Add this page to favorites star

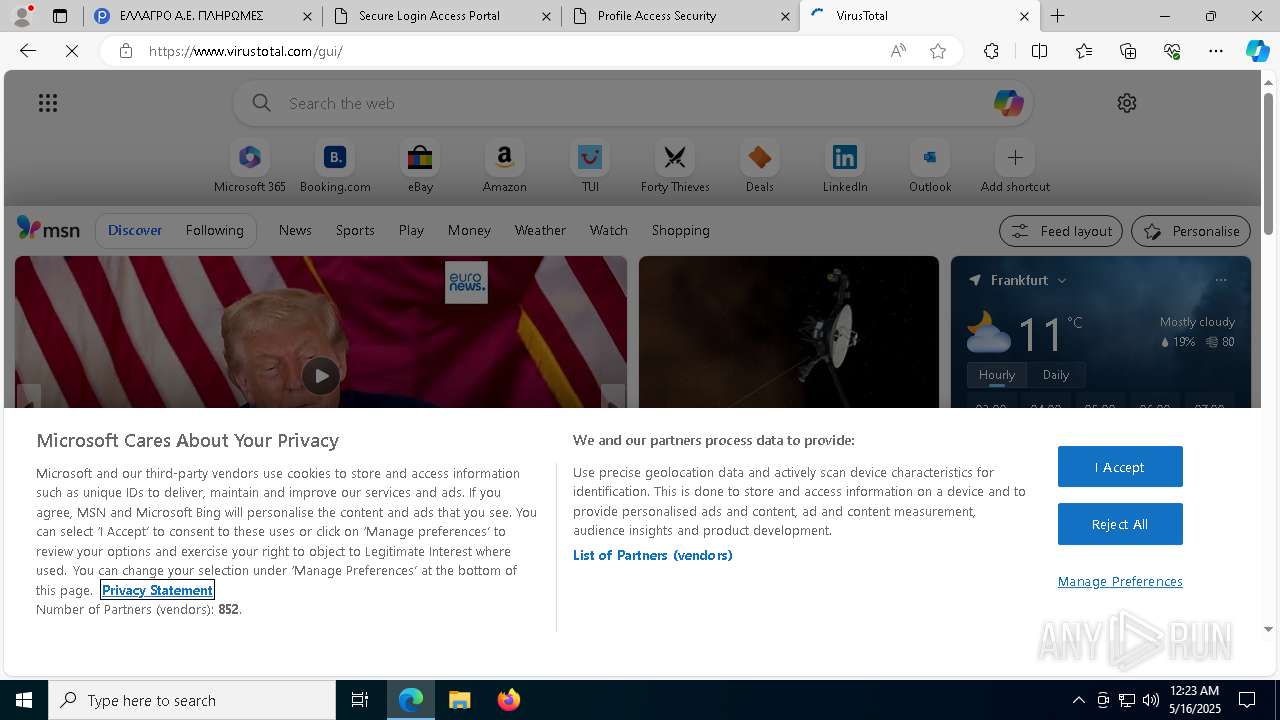tap(938, 51)
